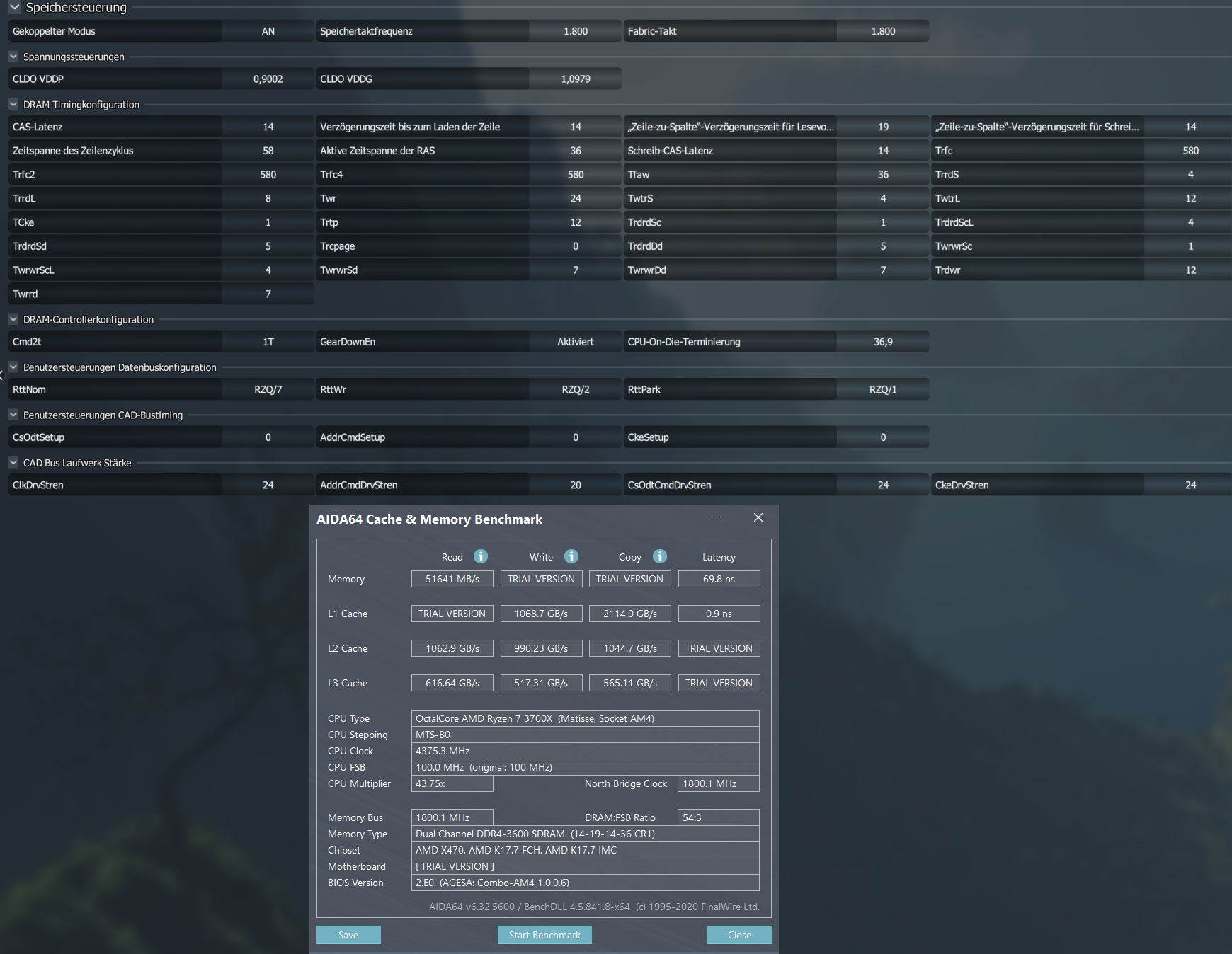This screenshot has width=1232, height=954.
Task: Close the AIDA64 benchmark window
Action: click(x=758, y=517)
